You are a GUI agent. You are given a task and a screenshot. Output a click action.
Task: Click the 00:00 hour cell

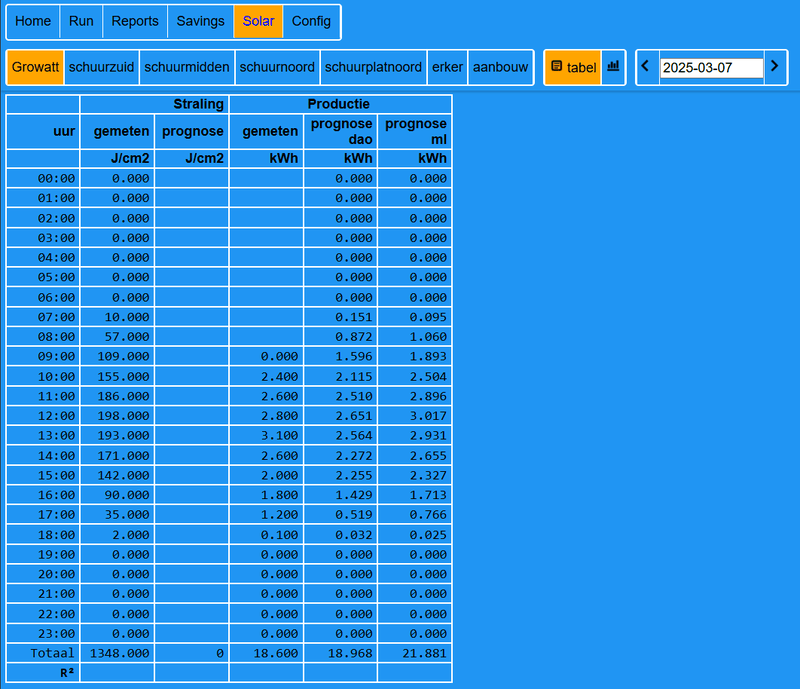tap(43, 178)
